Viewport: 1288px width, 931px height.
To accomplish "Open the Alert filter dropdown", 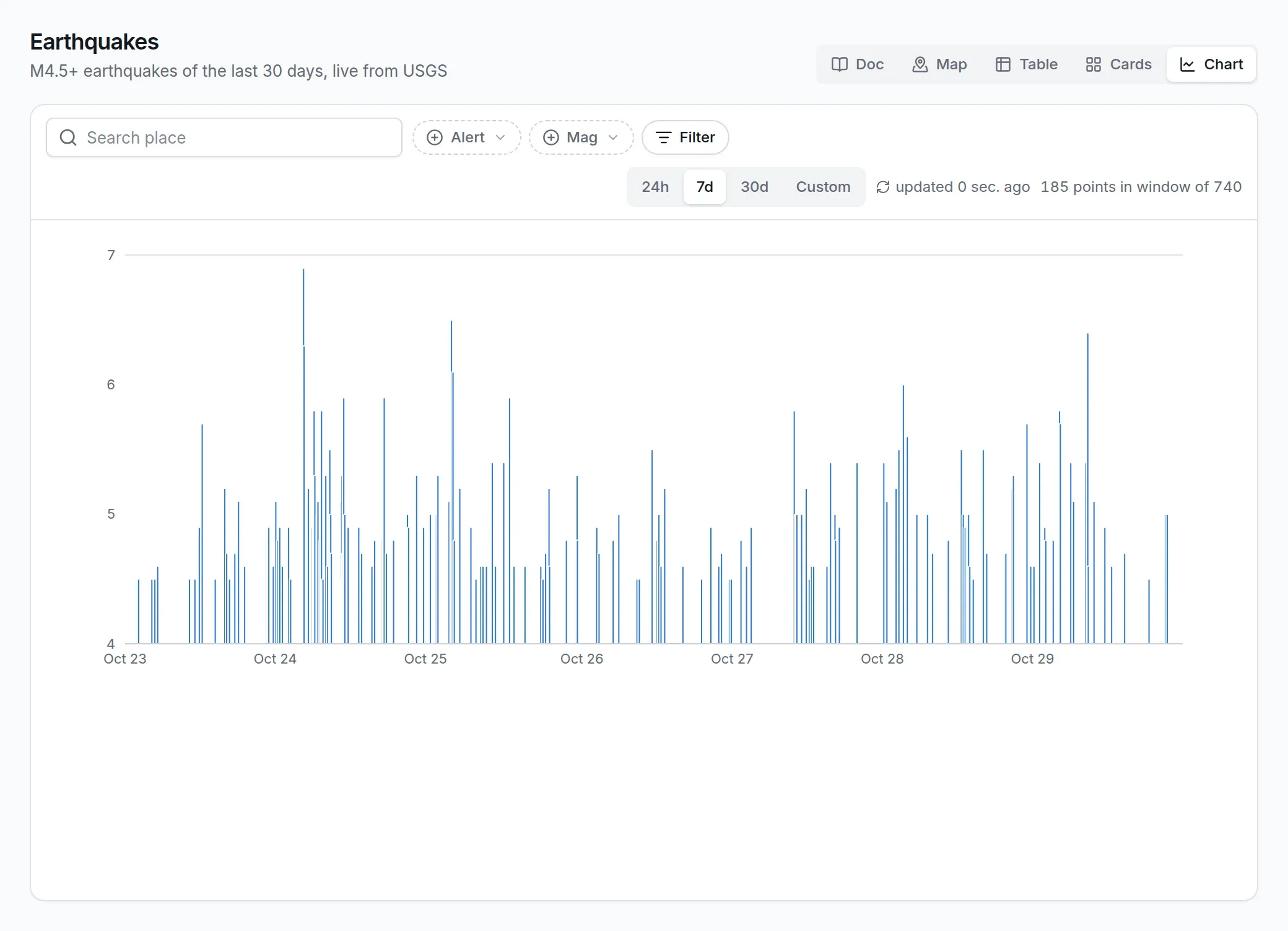I will coord(467,137).
